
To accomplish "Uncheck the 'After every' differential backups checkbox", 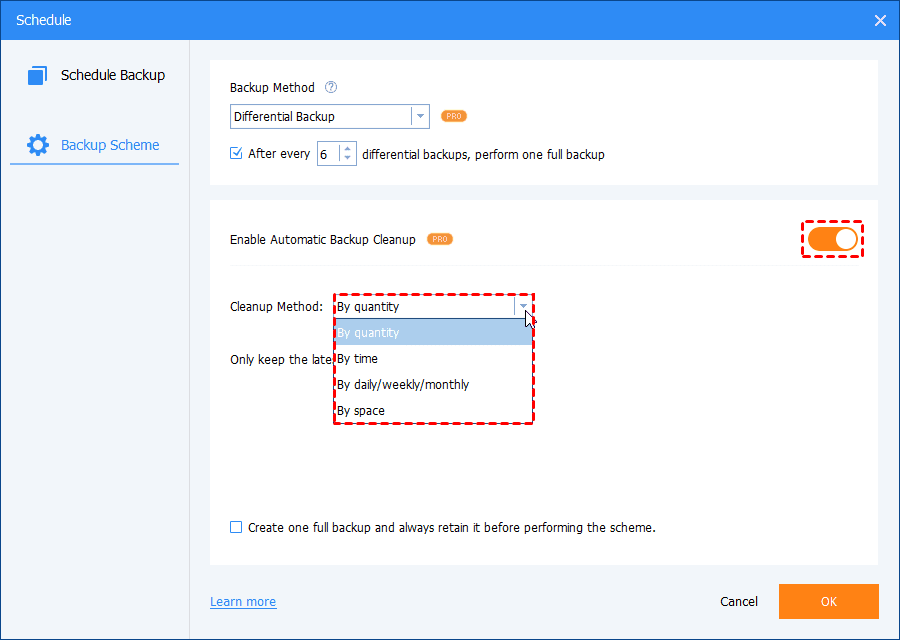I will pyautogui.click(x=237, y=154).
